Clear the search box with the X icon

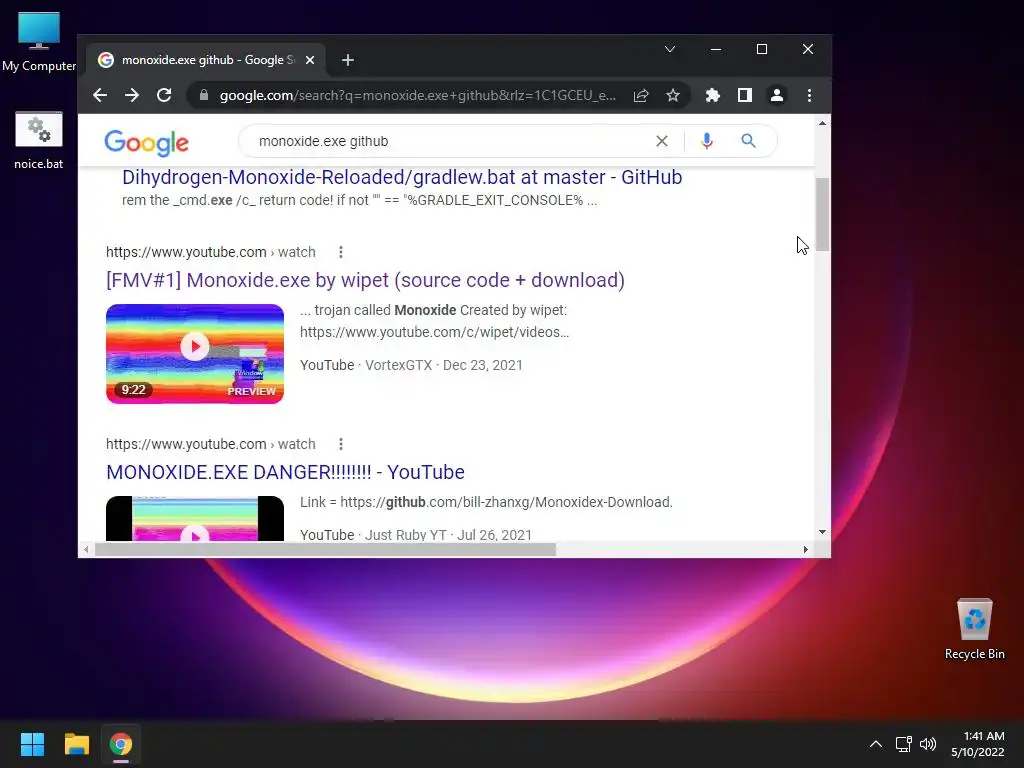coord(662,141)
